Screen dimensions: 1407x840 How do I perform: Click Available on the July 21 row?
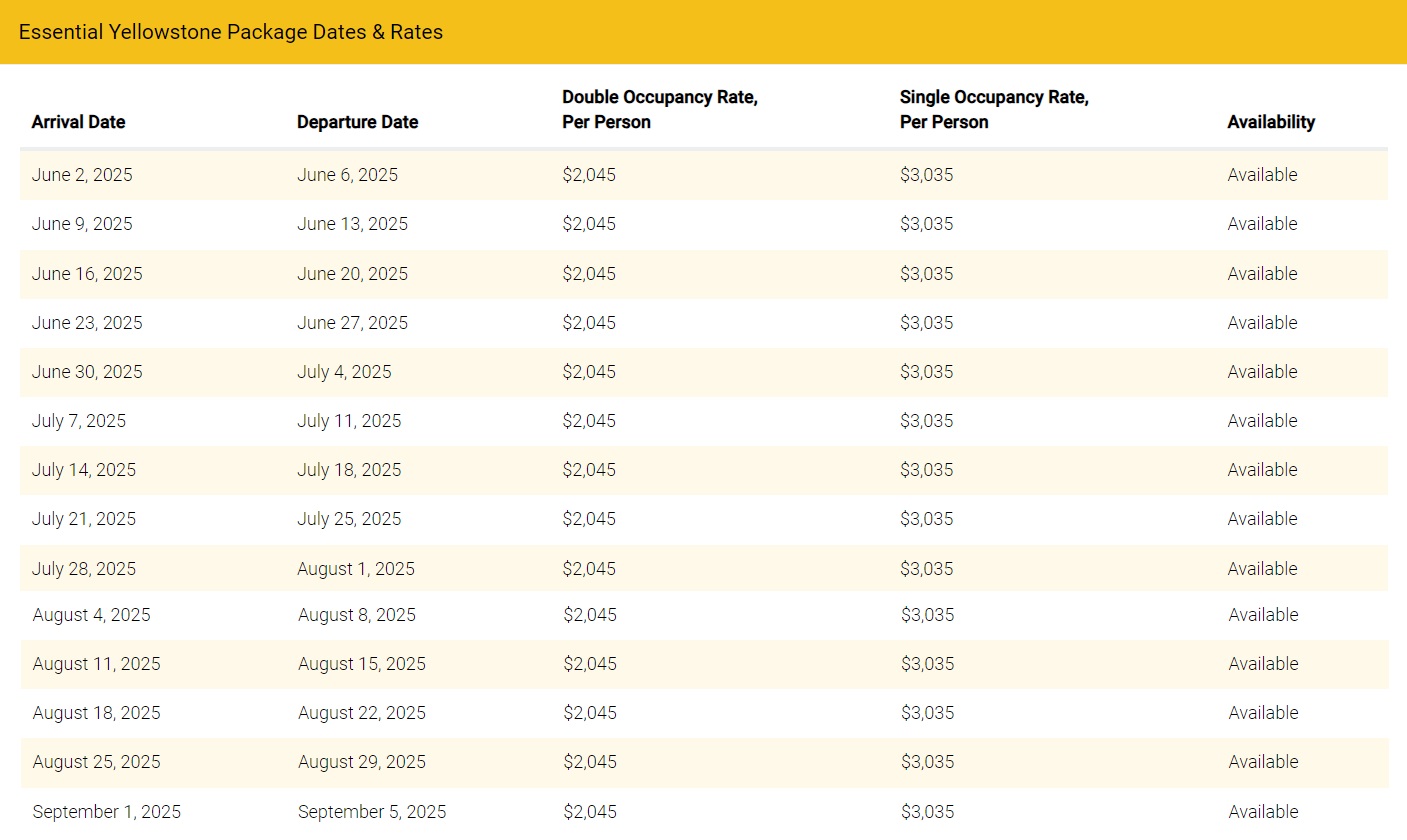point(1262,518)
